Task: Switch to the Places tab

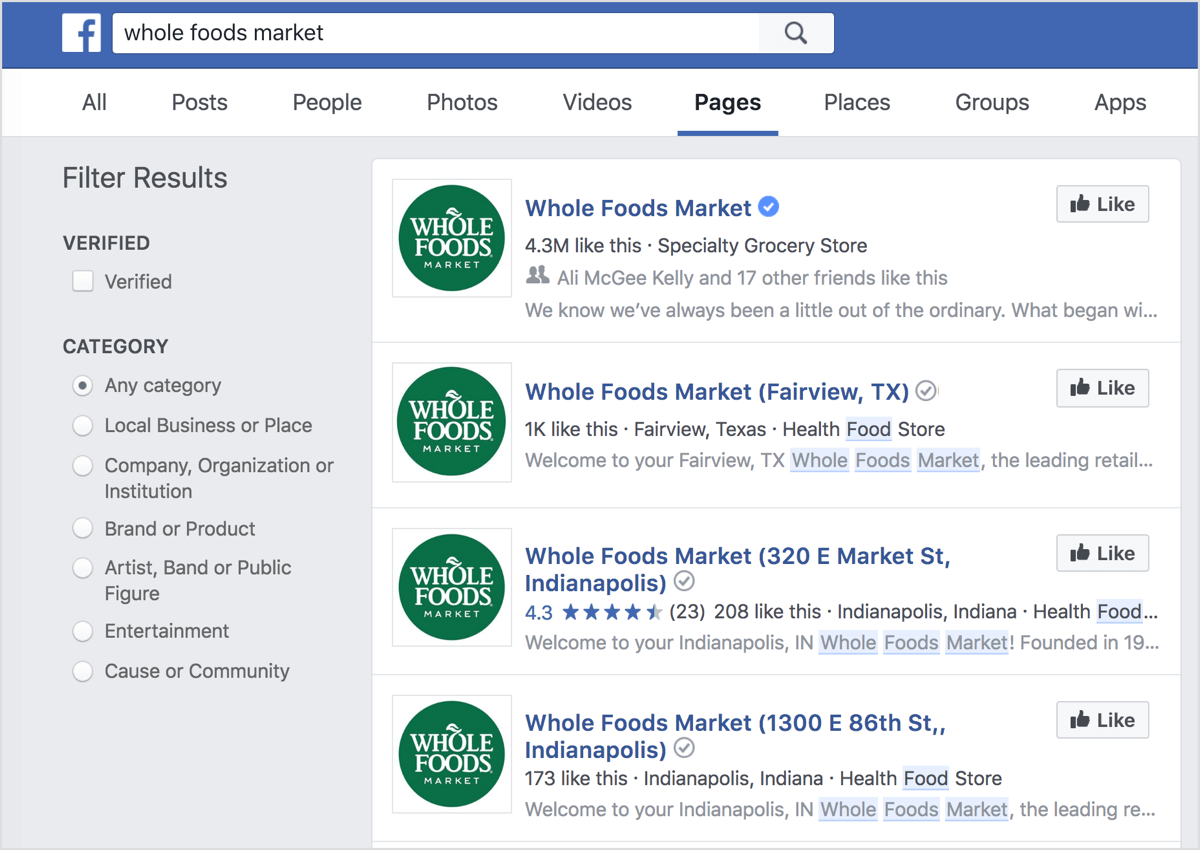Action: click(857, 102)
